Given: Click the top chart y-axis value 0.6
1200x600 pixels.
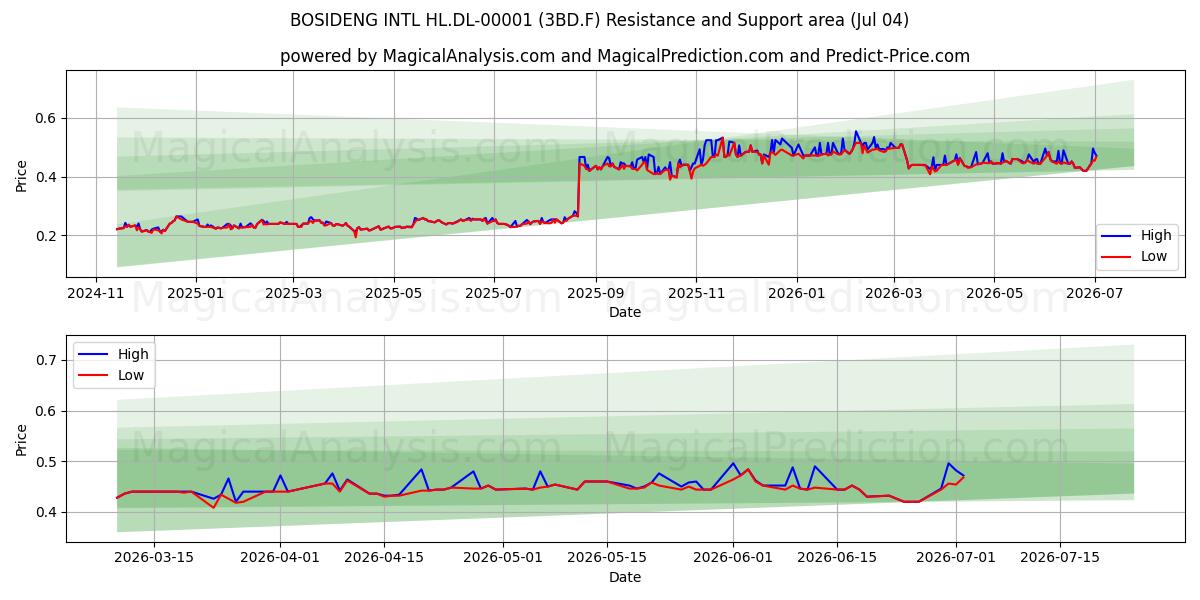Looking at the screenshot, I should click(x=48, y=118).
